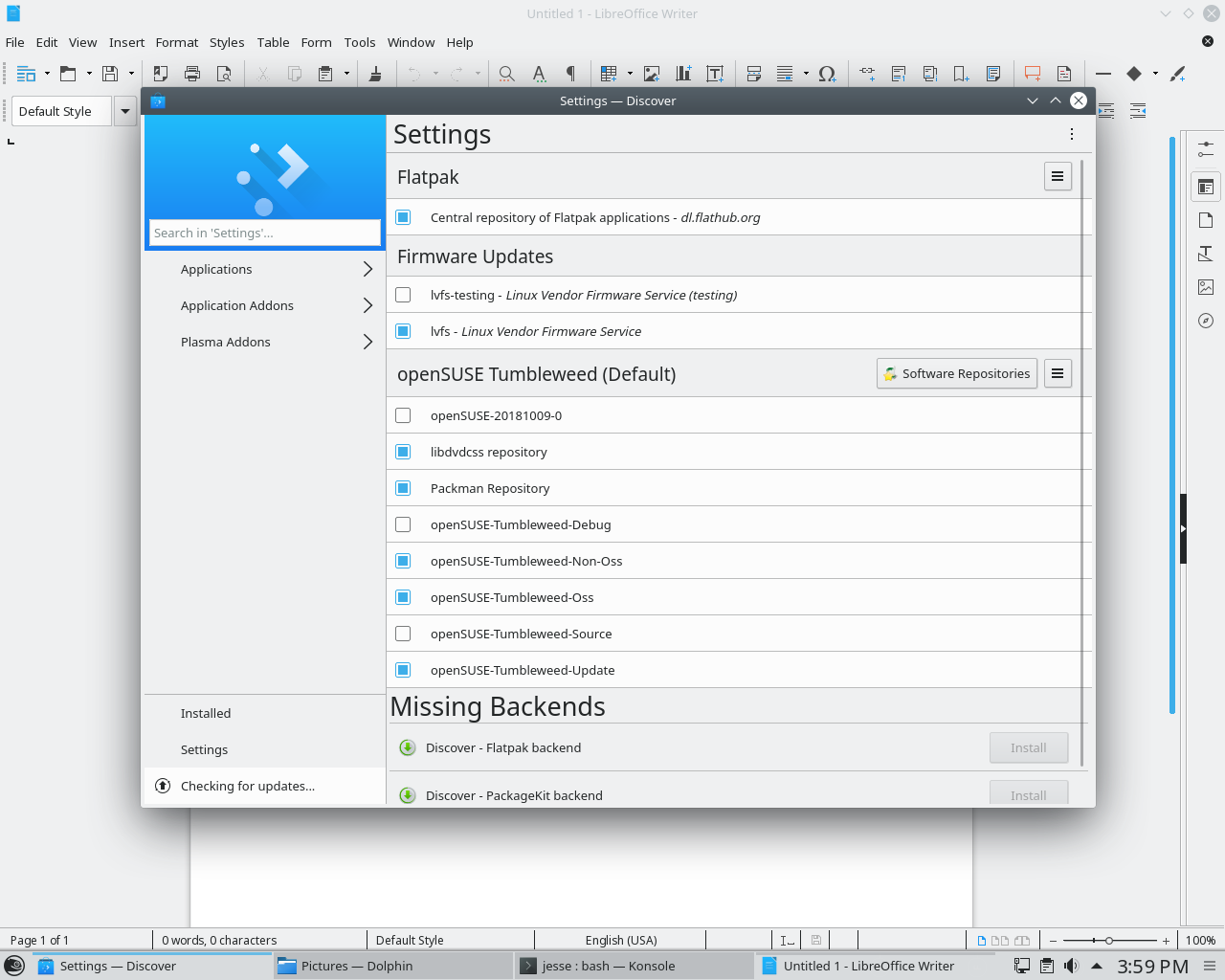
Task: Disable the Packman Repository checkbox
Action: (403, 488)
